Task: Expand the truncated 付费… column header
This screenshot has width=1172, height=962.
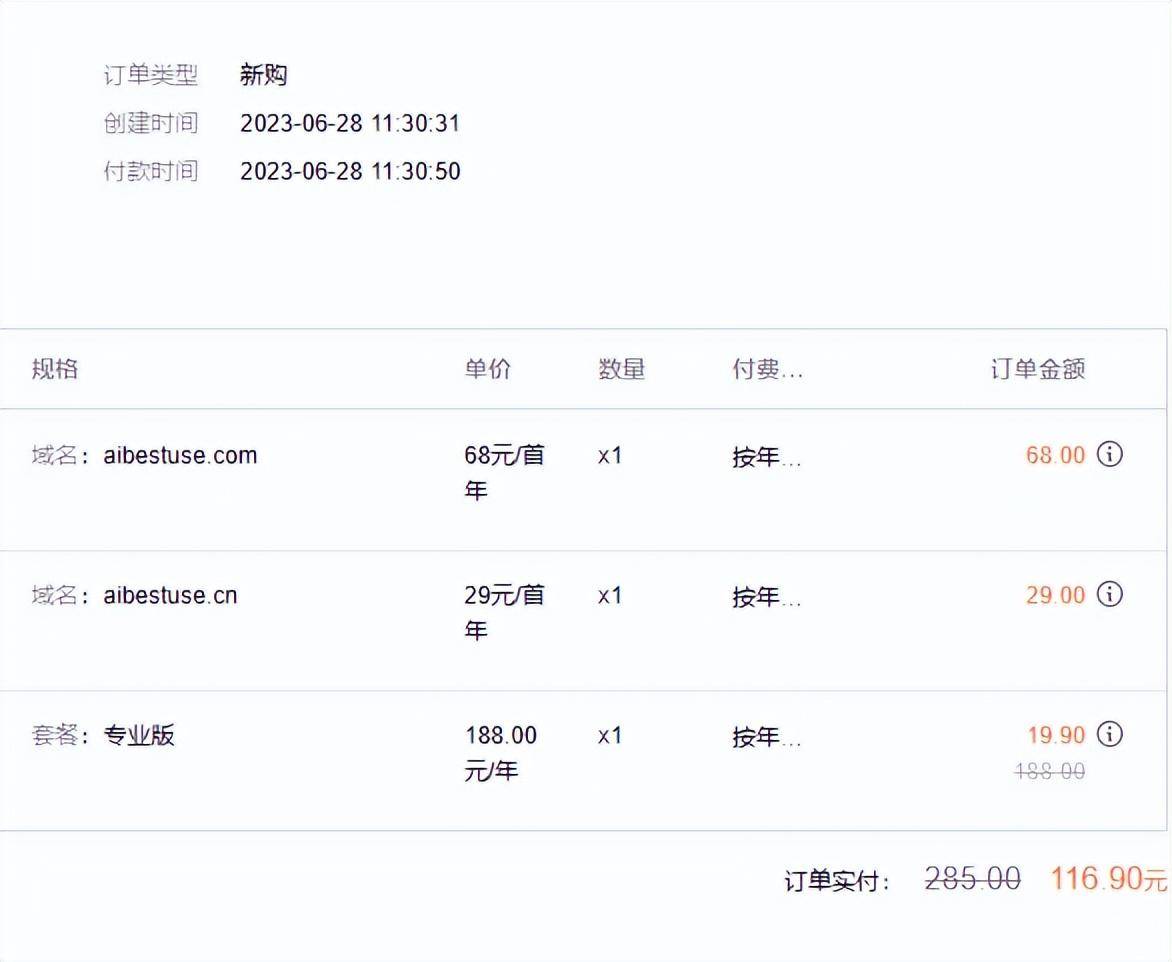Action: tap(768, 369)
